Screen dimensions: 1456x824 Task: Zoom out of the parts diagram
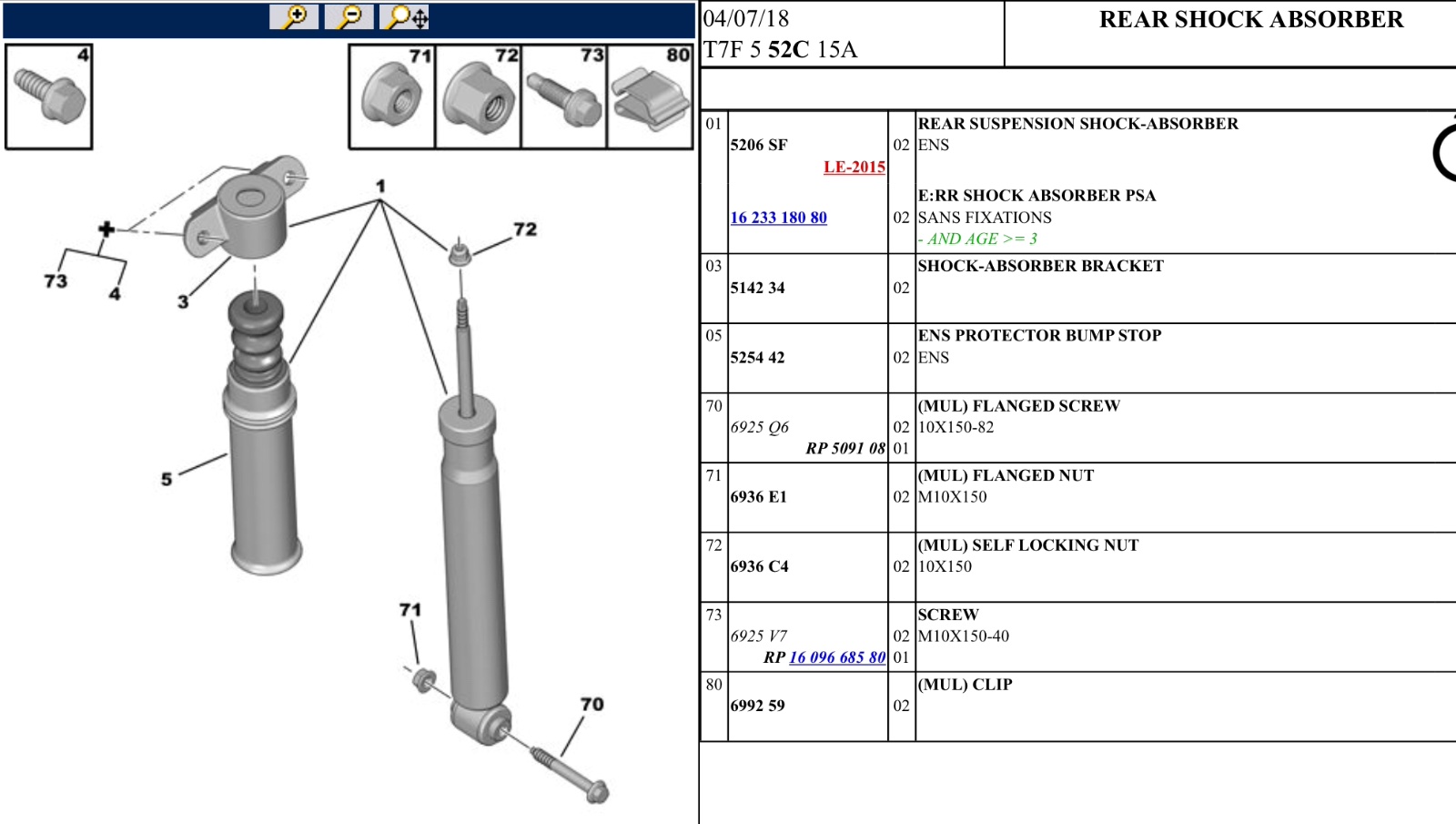[349, 16]
